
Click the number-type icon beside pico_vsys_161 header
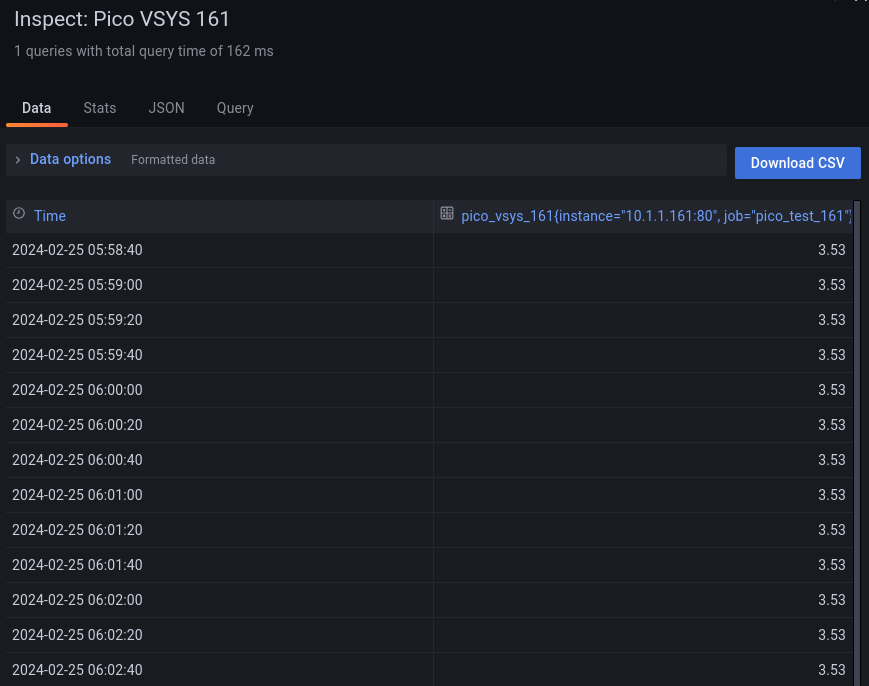pos(447,214)
